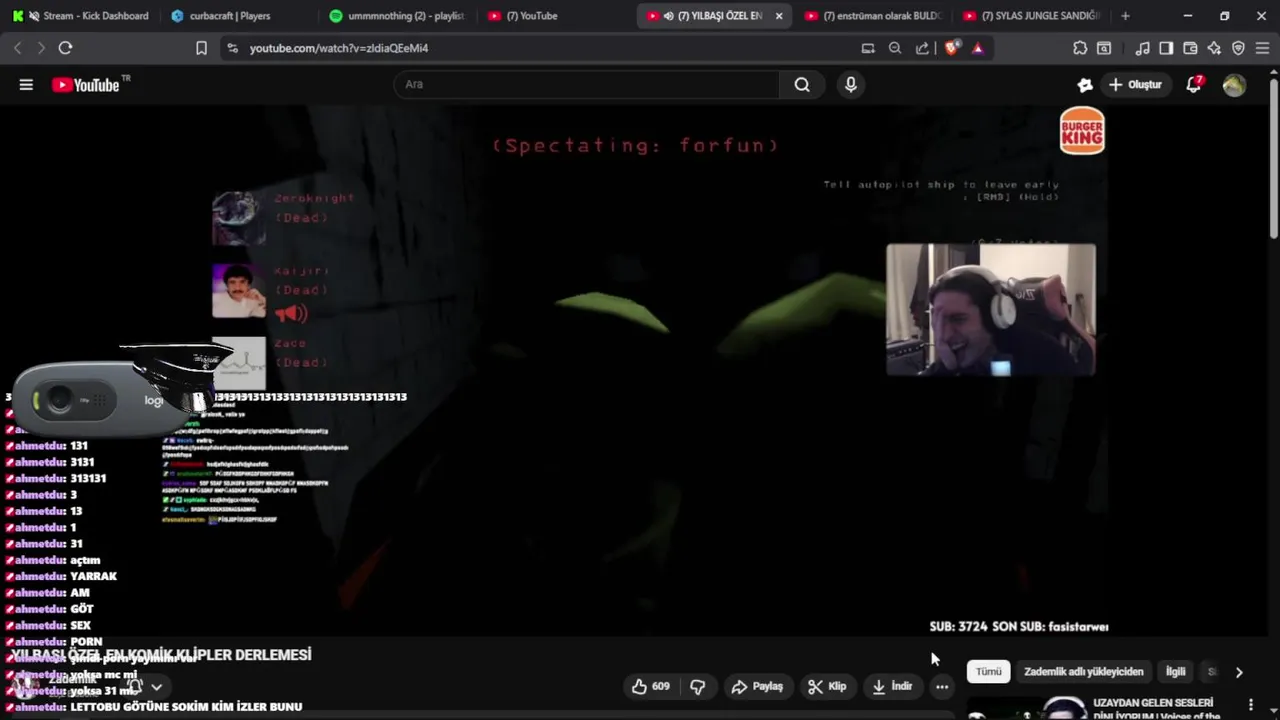Open the YouTube hamburger guide menu
The width and height of the screenshot is (1280, 720).
(x=26, y=85)
